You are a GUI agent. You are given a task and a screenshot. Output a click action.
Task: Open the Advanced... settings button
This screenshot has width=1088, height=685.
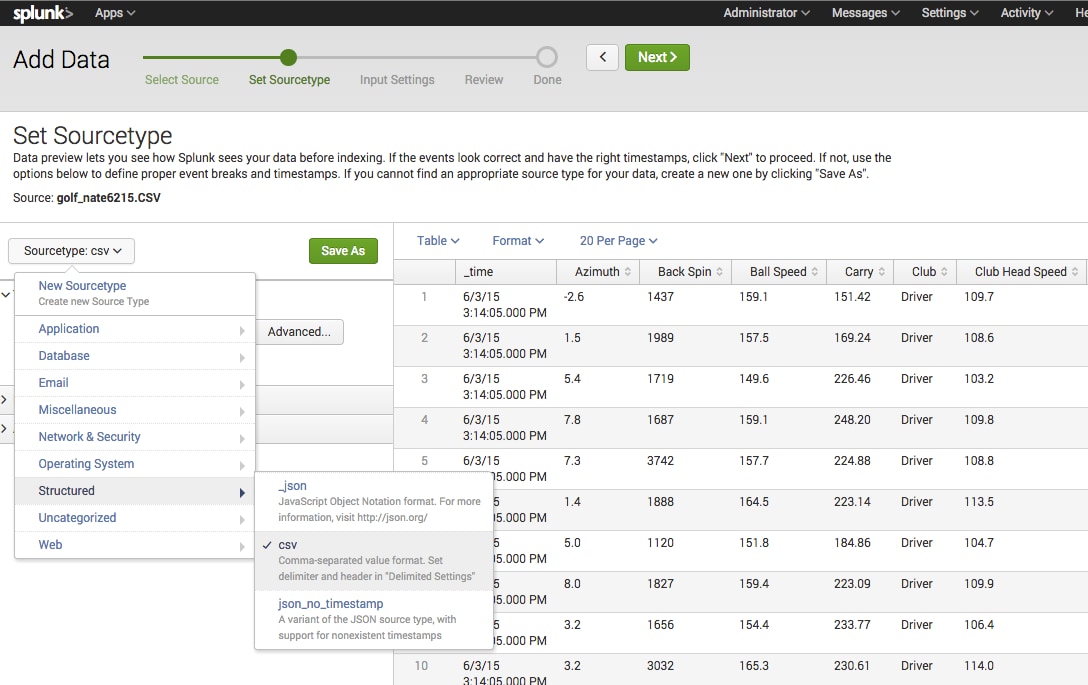pos(299,332)
